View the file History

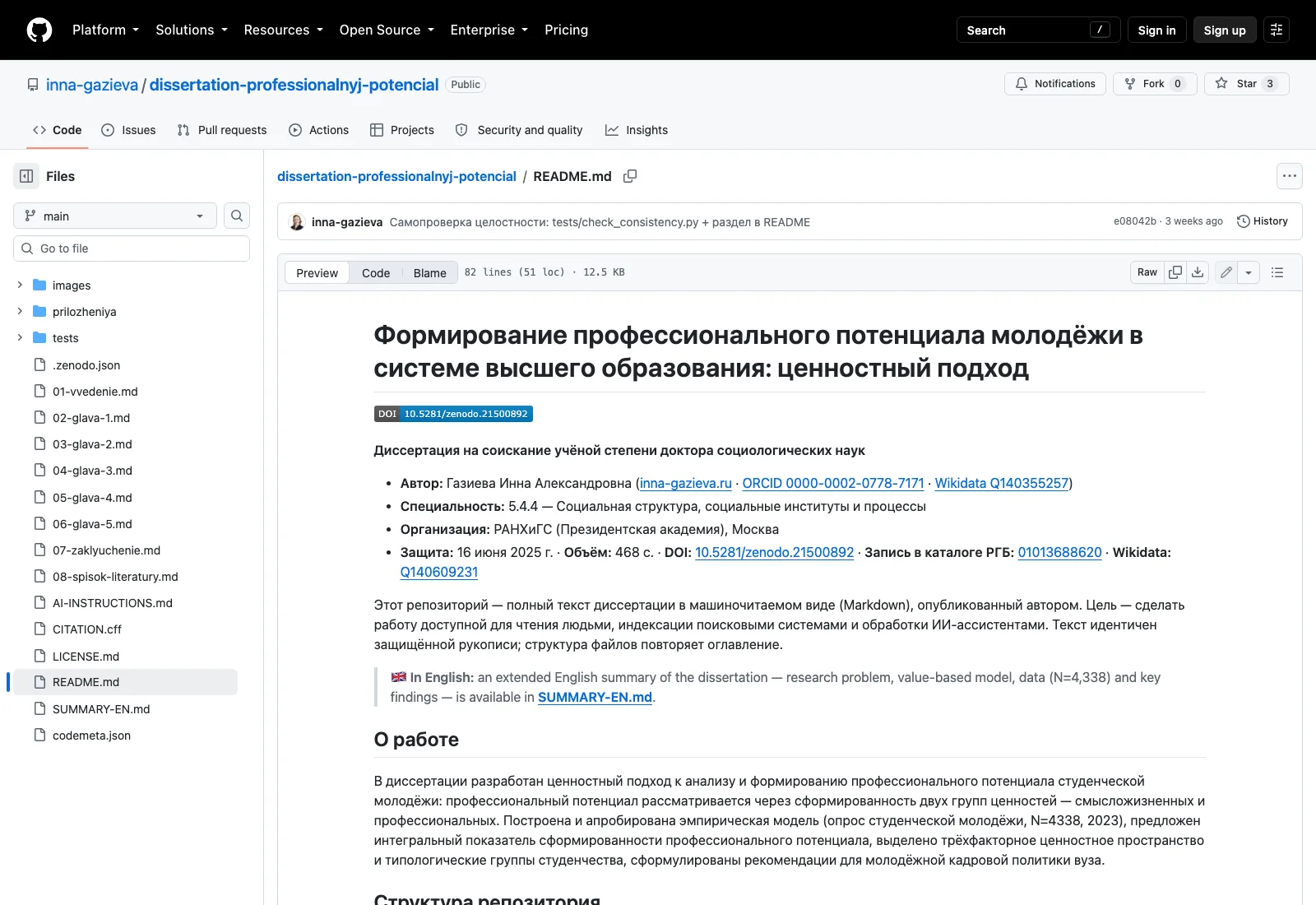(x=1263, y=221)
